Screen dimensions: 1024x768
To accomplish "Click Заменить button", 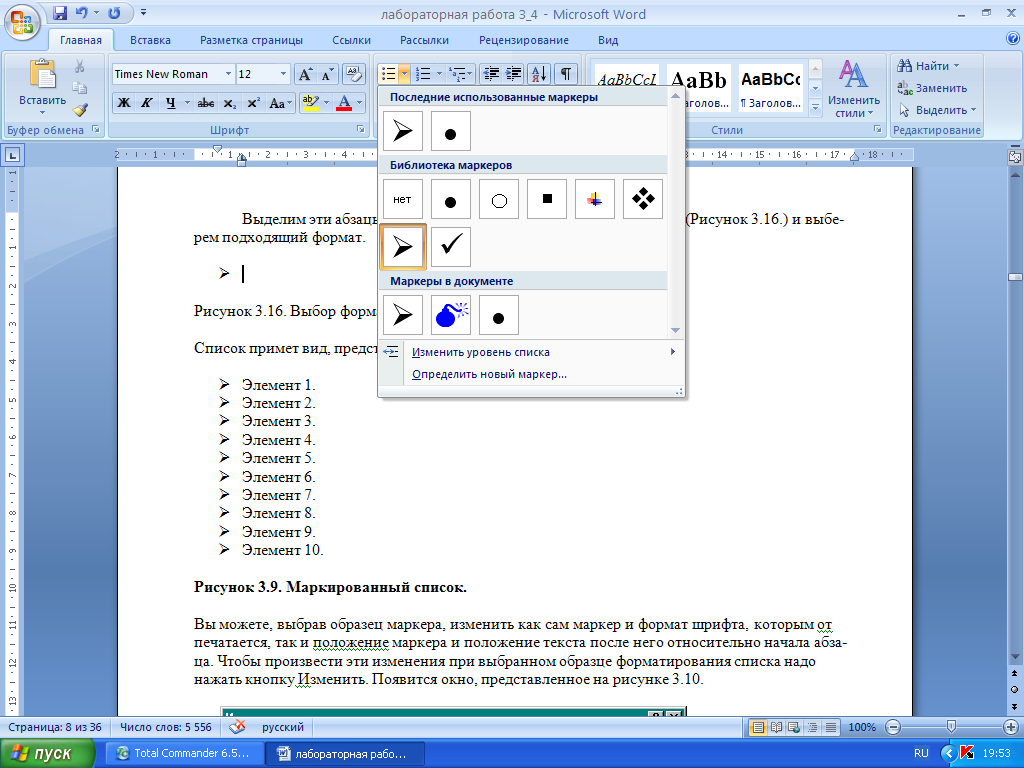I will [x=932, y=88].
